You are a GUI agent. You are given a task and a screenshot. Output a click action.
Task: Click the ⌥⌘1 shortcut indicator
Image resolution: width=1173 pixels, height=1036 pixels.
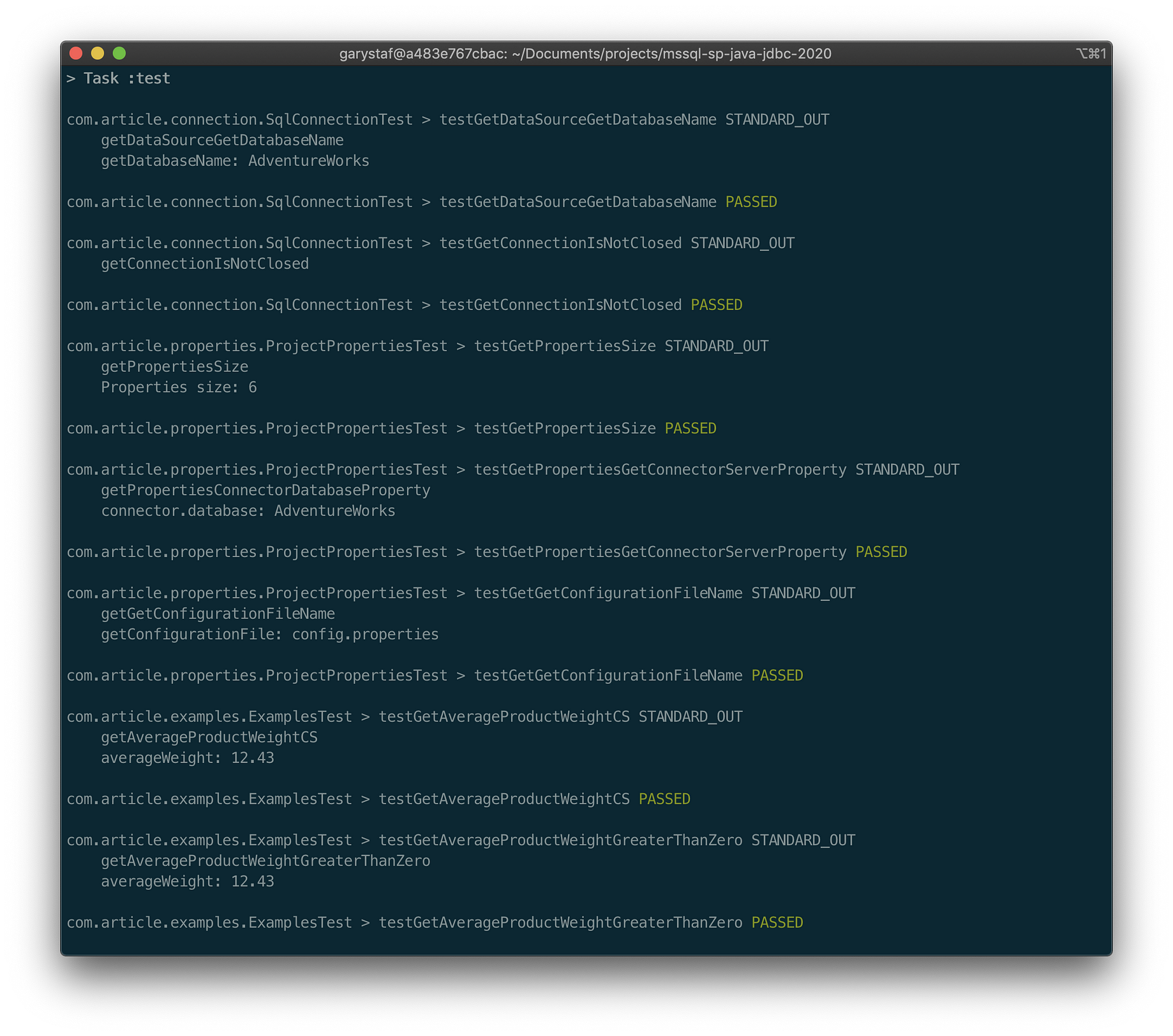1091,54
